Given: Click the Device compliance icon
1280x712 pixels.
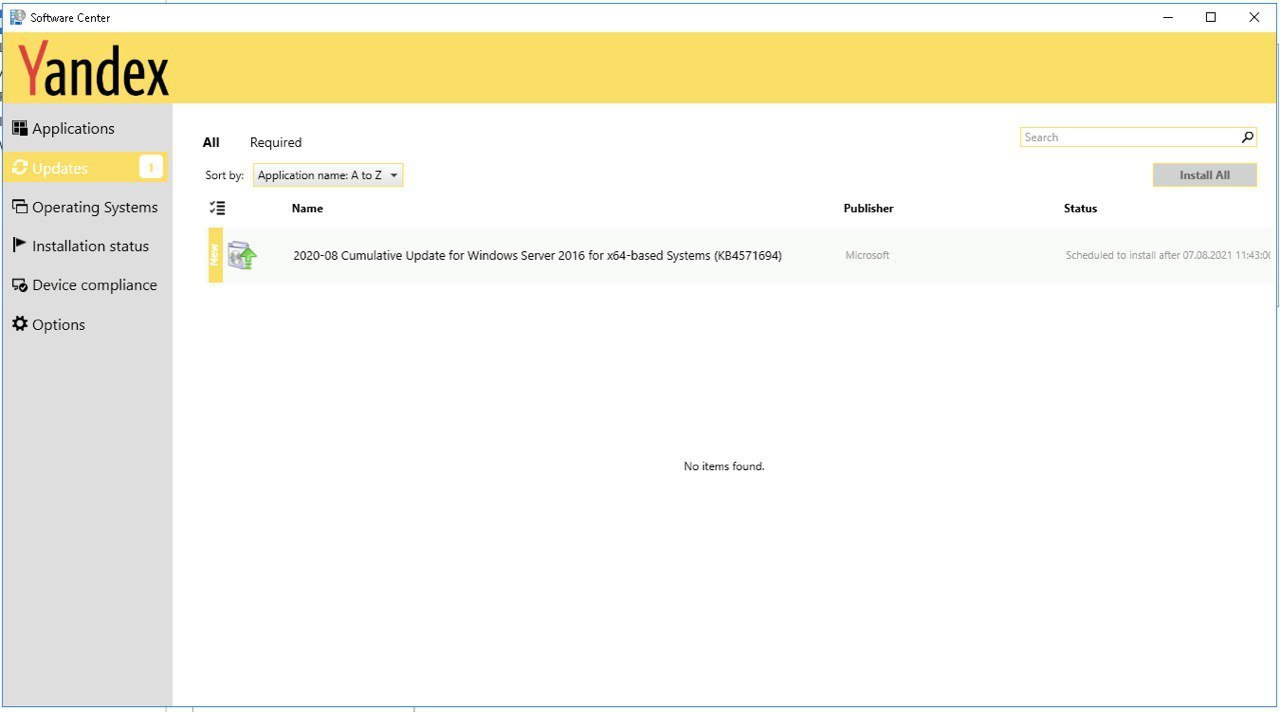Looking at the screenshot, I should point(19,285).
